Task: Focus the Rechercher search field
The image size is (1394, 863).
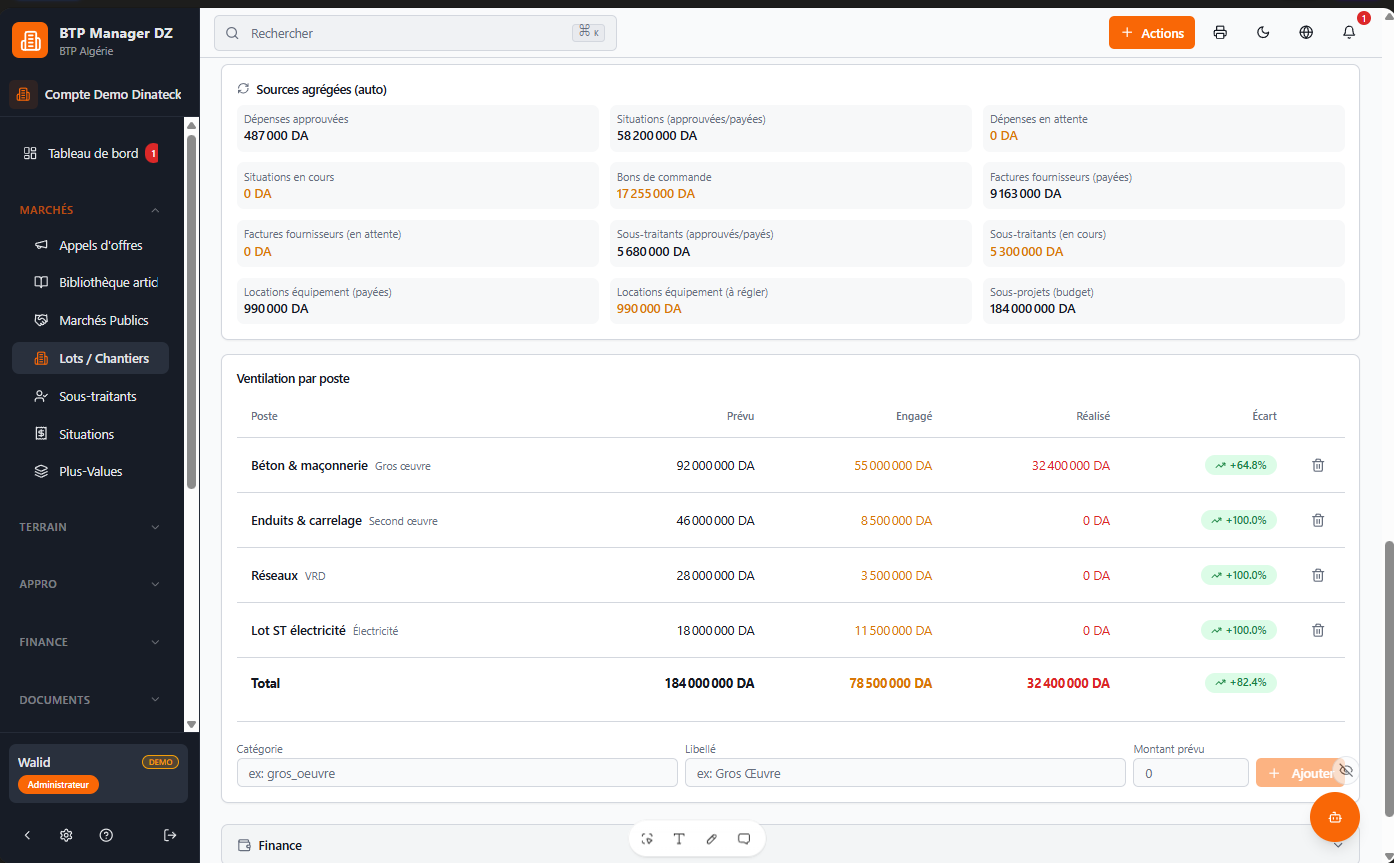Action: click(415, 33)
